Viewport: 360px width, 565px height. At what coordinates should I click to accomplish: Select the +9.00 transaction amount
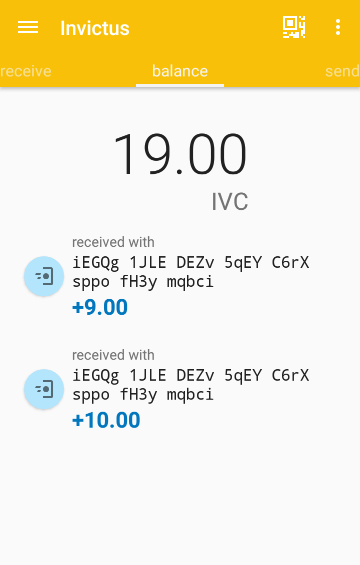point(100,307)
